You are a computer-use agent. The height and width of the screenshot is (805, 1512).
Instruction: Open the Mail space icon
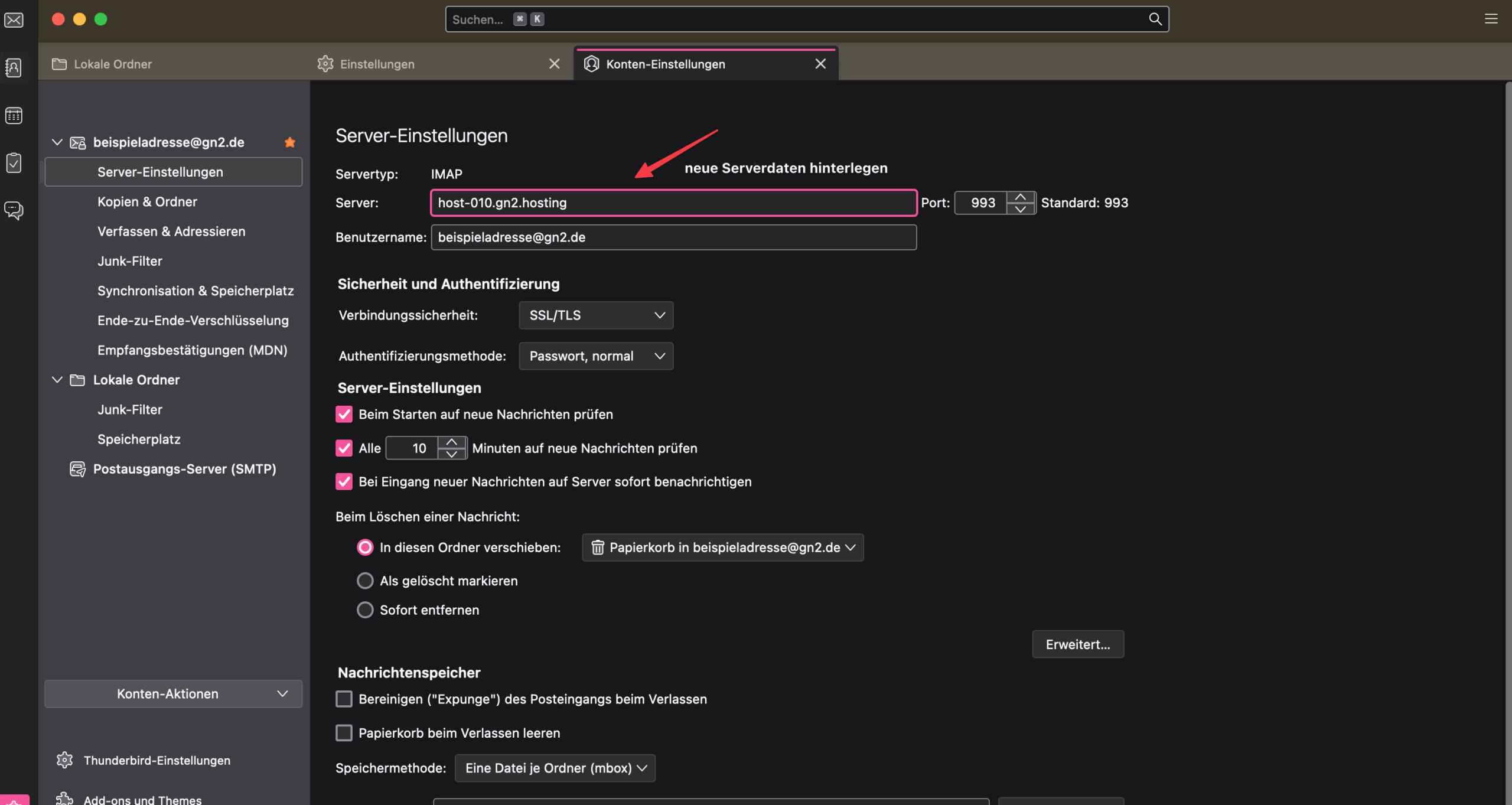coord(14,20)
